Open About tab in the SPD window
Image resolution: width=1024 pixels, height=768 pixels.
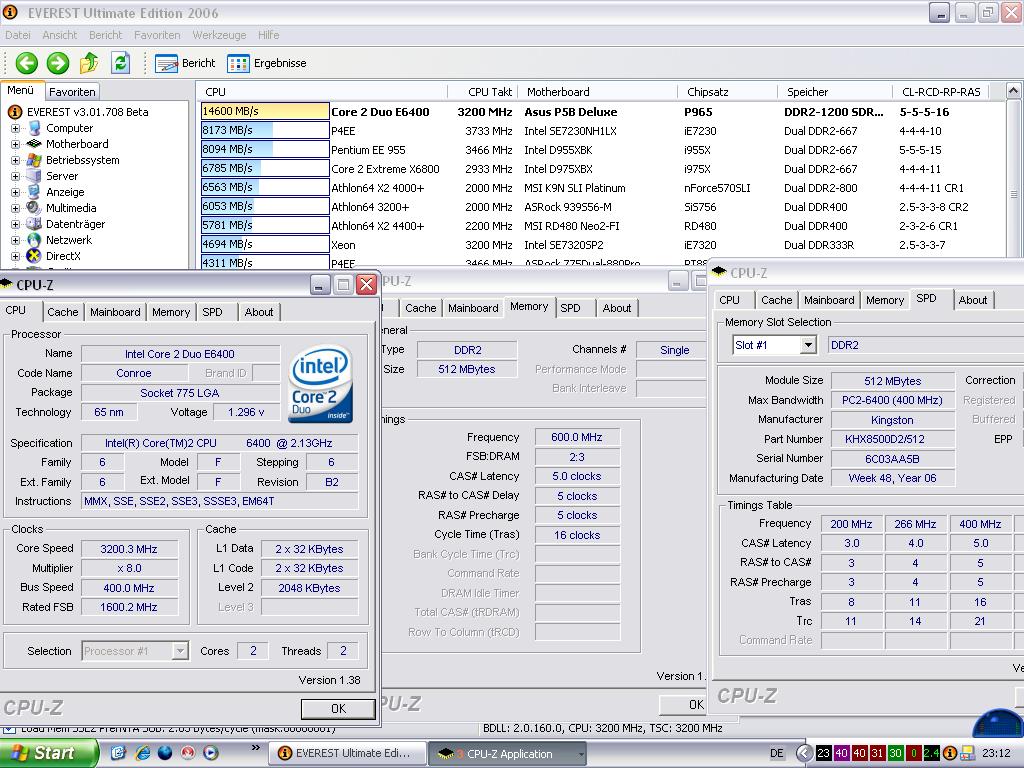[x=972, y=300]
